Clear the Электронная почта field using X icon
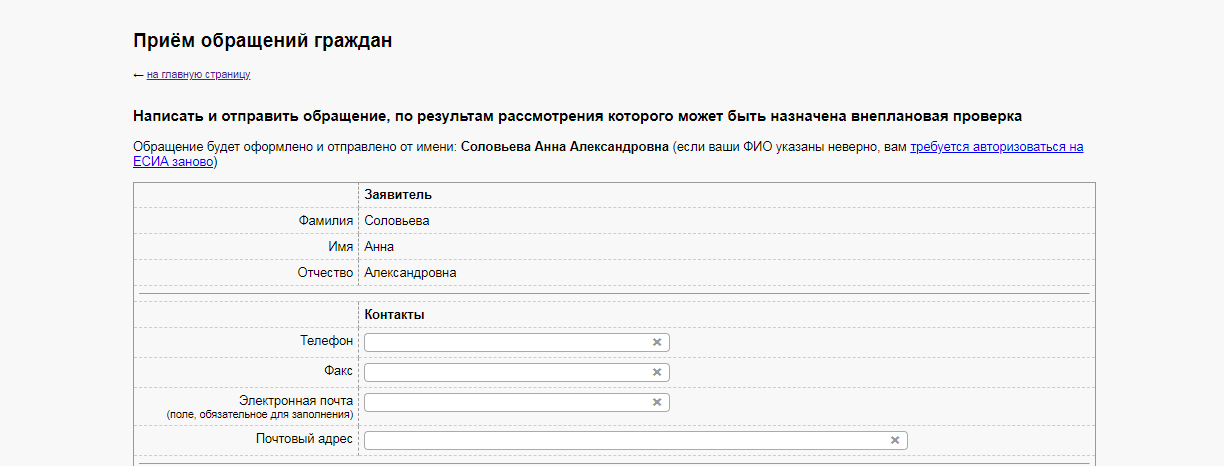This screenshot has width=1224, height=466. pyautogui.click(x=657, y=402)
